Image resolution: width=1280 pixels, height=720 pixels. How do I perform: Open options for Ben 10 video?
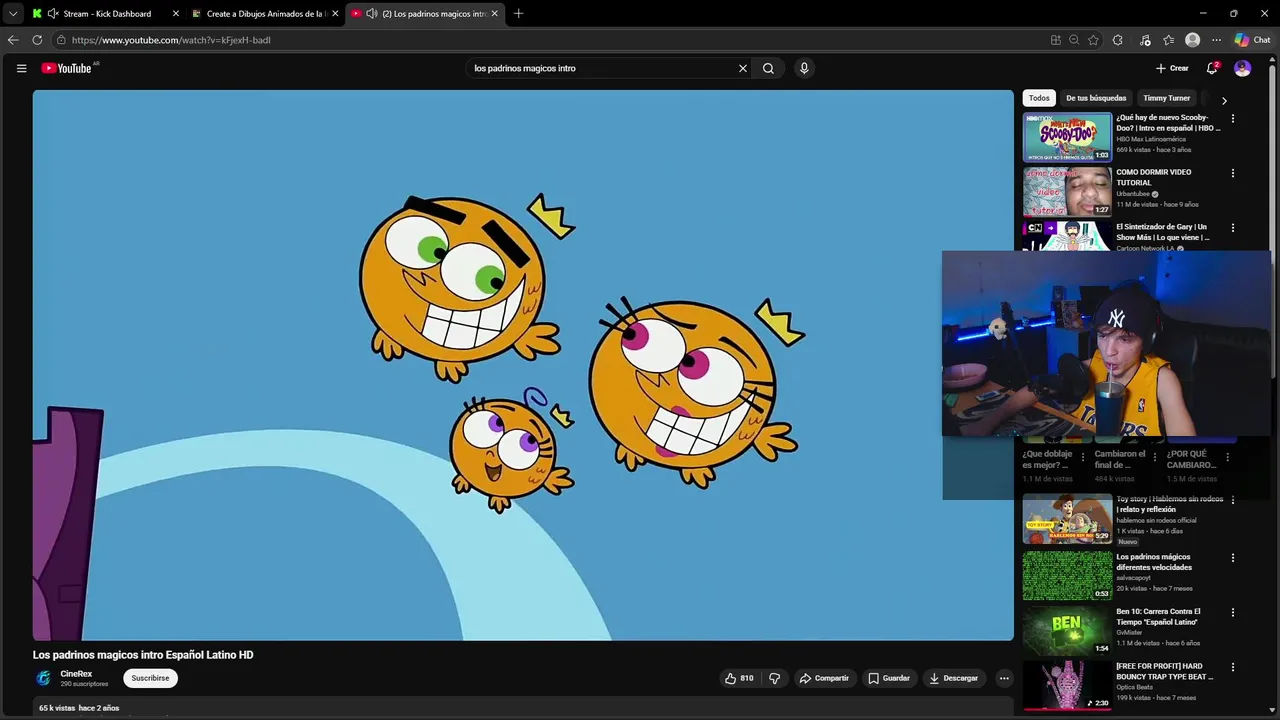point(1232,612)
